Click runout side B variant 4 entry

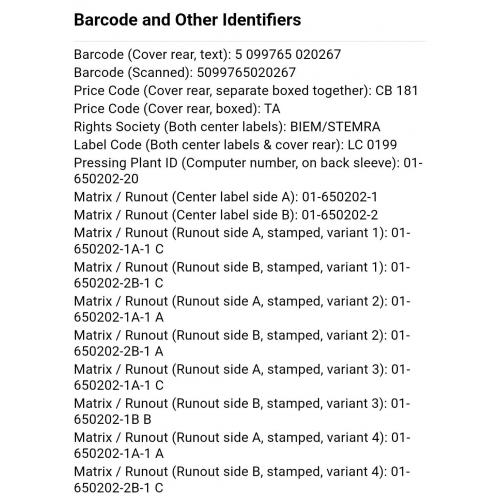pos(242,479)
